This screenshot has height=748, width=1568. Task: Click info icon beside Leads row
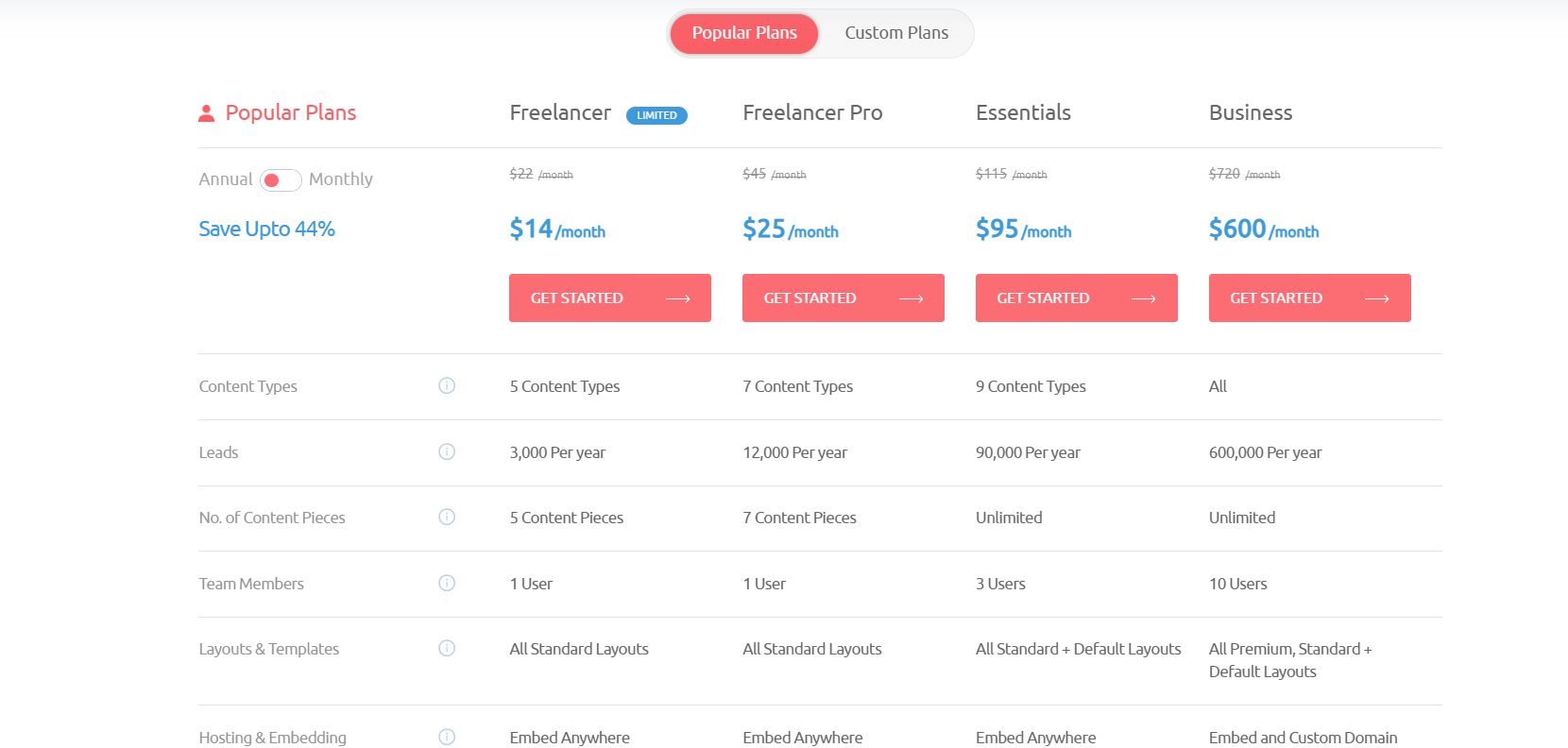(x=447, y=451)
